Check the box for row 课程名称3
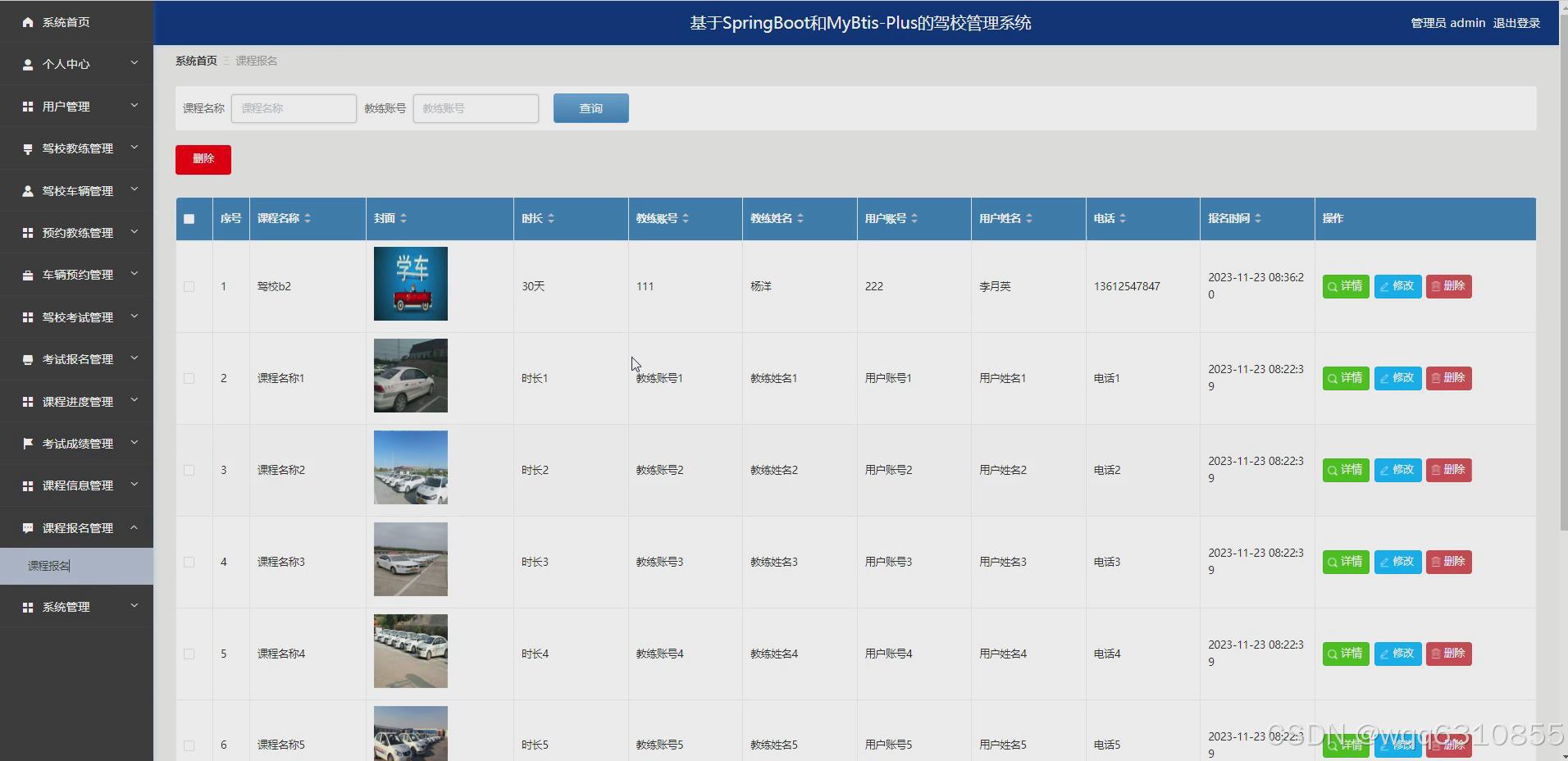 [189, 562]
